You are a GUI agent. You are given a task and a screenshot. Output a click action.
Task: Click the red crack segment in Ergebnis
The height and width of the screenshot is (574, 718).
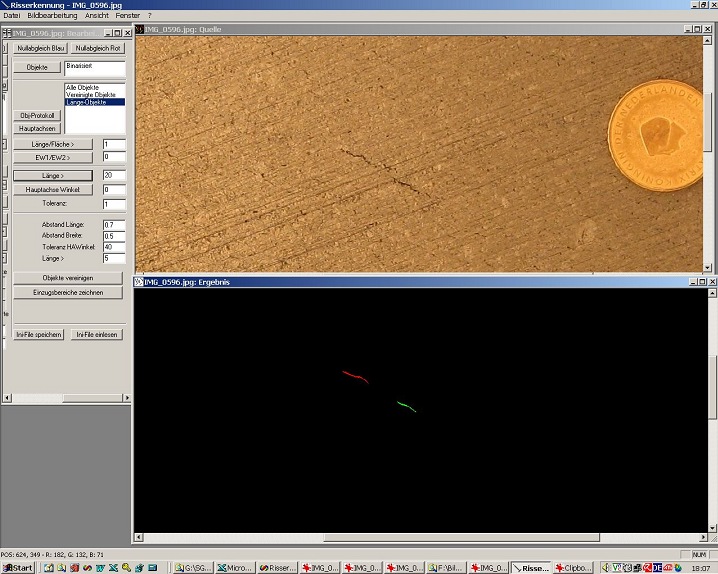pos(355,377)
